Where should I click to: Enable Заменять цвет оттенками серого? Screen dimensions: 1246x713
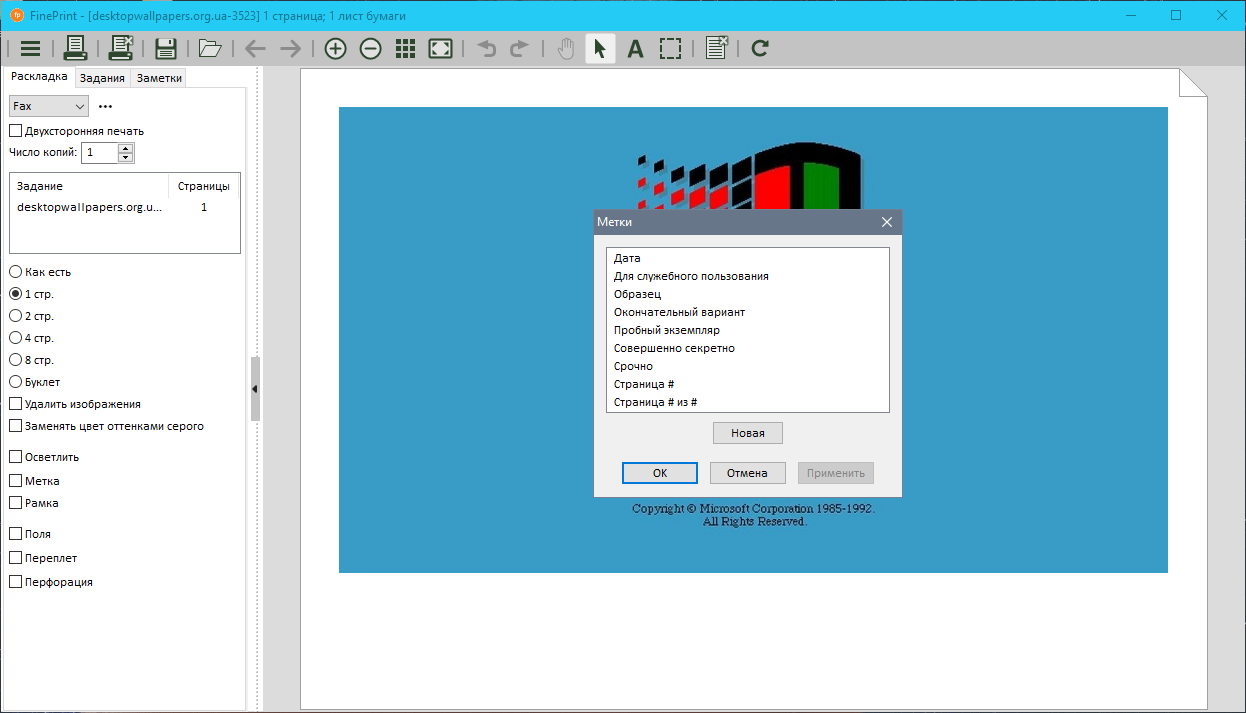click(107, 426)
